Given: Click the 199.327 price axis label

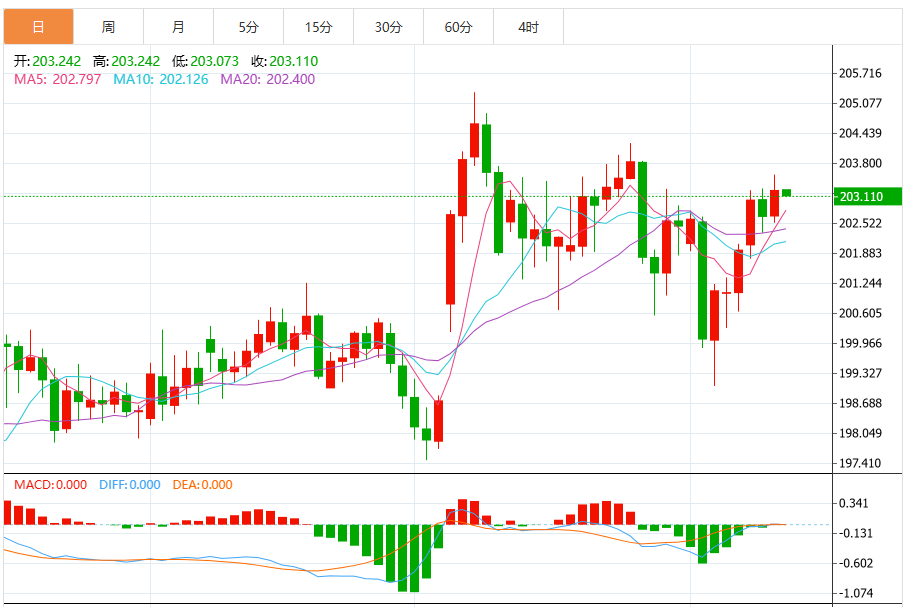Looking at the screenshot, I should [860, 373].
